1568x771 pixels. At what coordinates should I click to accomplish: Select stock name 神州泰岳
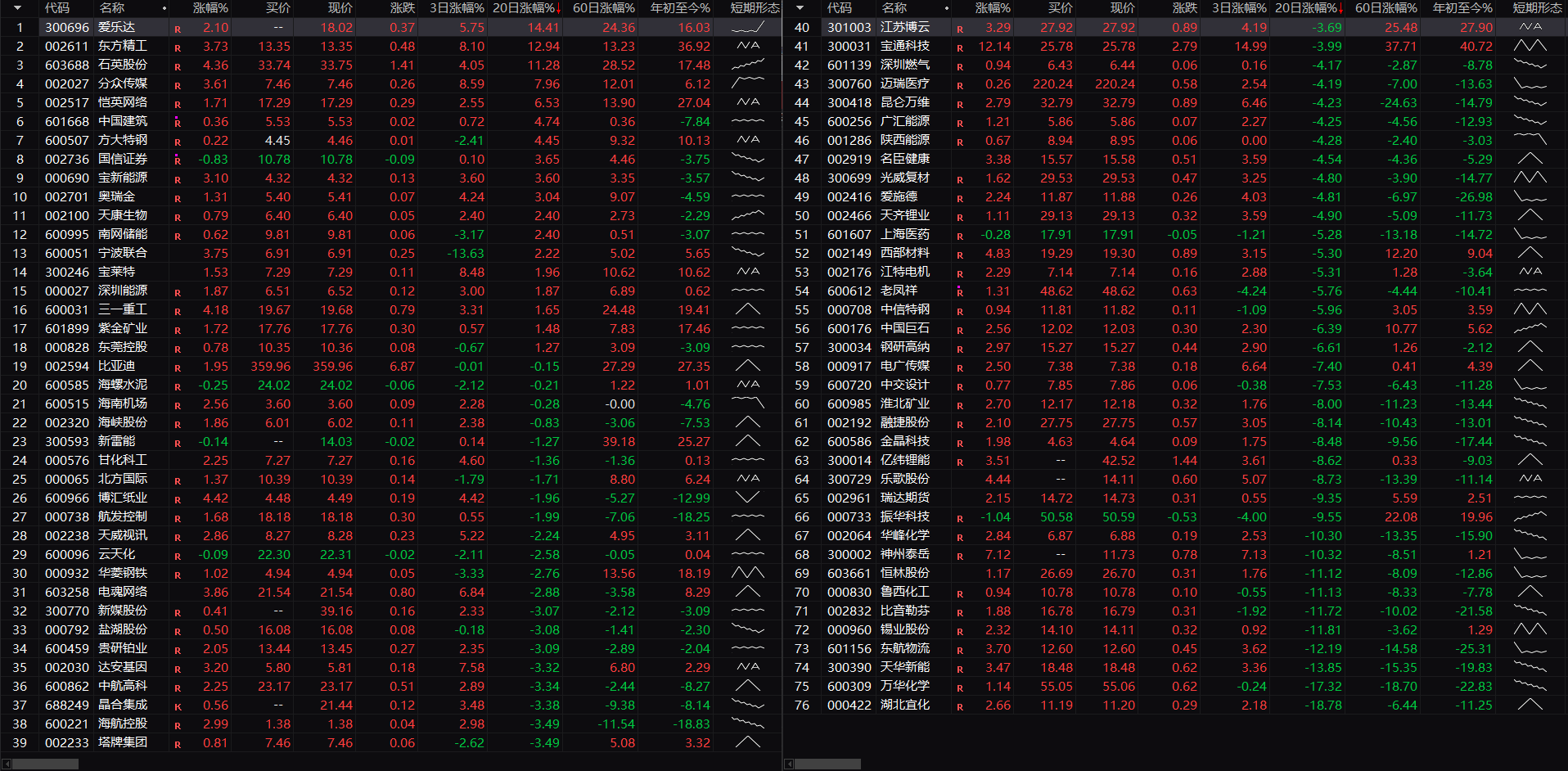[905, 555]
